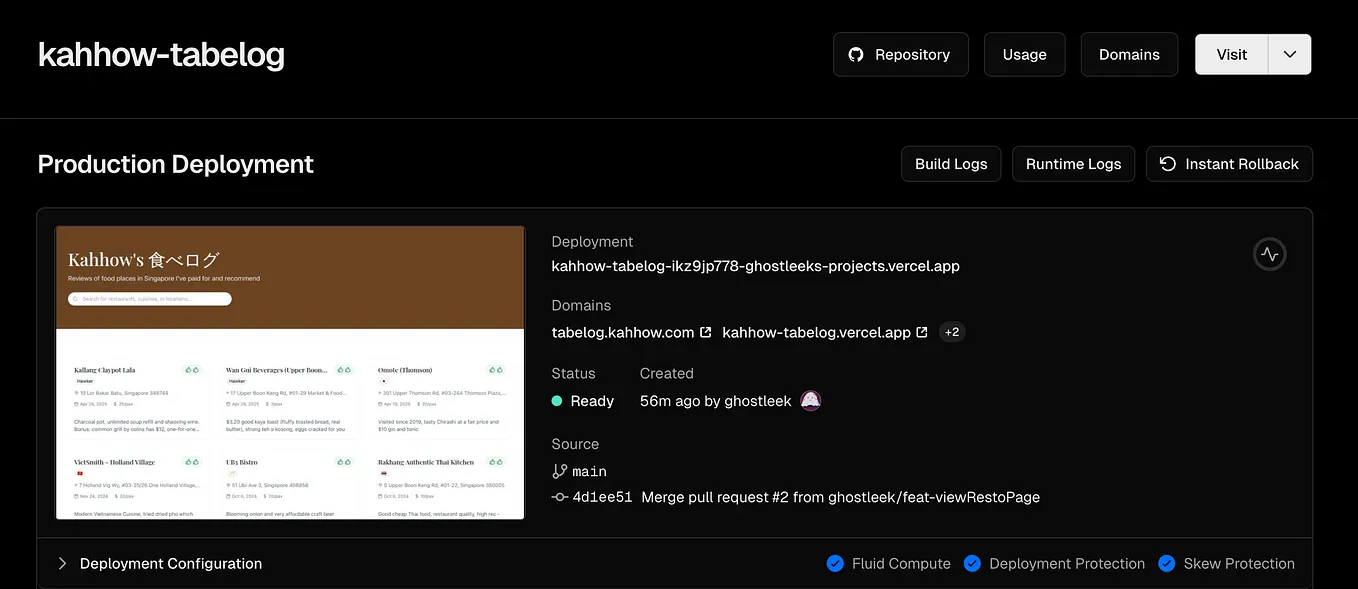The width and height of the screenshot is (1358, 589).
Task: Open the activity pulse icon on the deployment card
Action: pos(1269,254)
